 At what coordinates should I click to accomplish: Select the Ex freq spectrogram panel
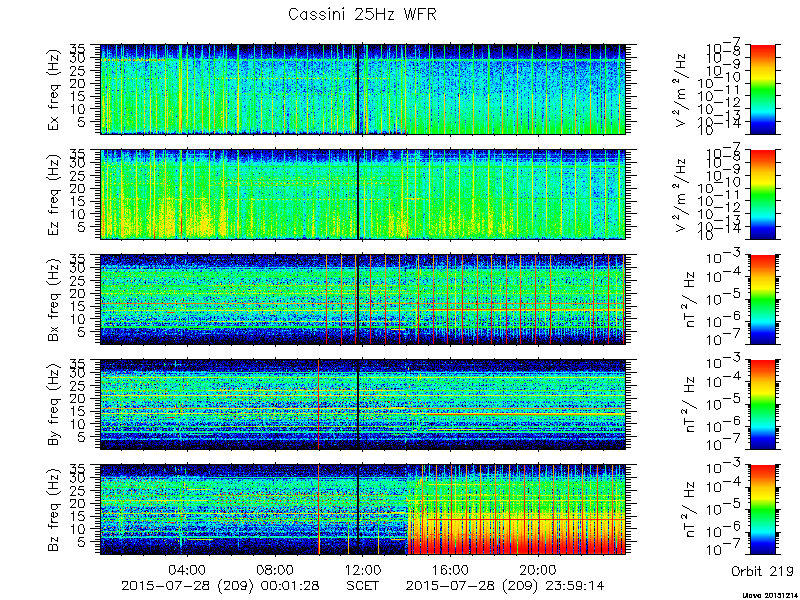click(363, 89)
